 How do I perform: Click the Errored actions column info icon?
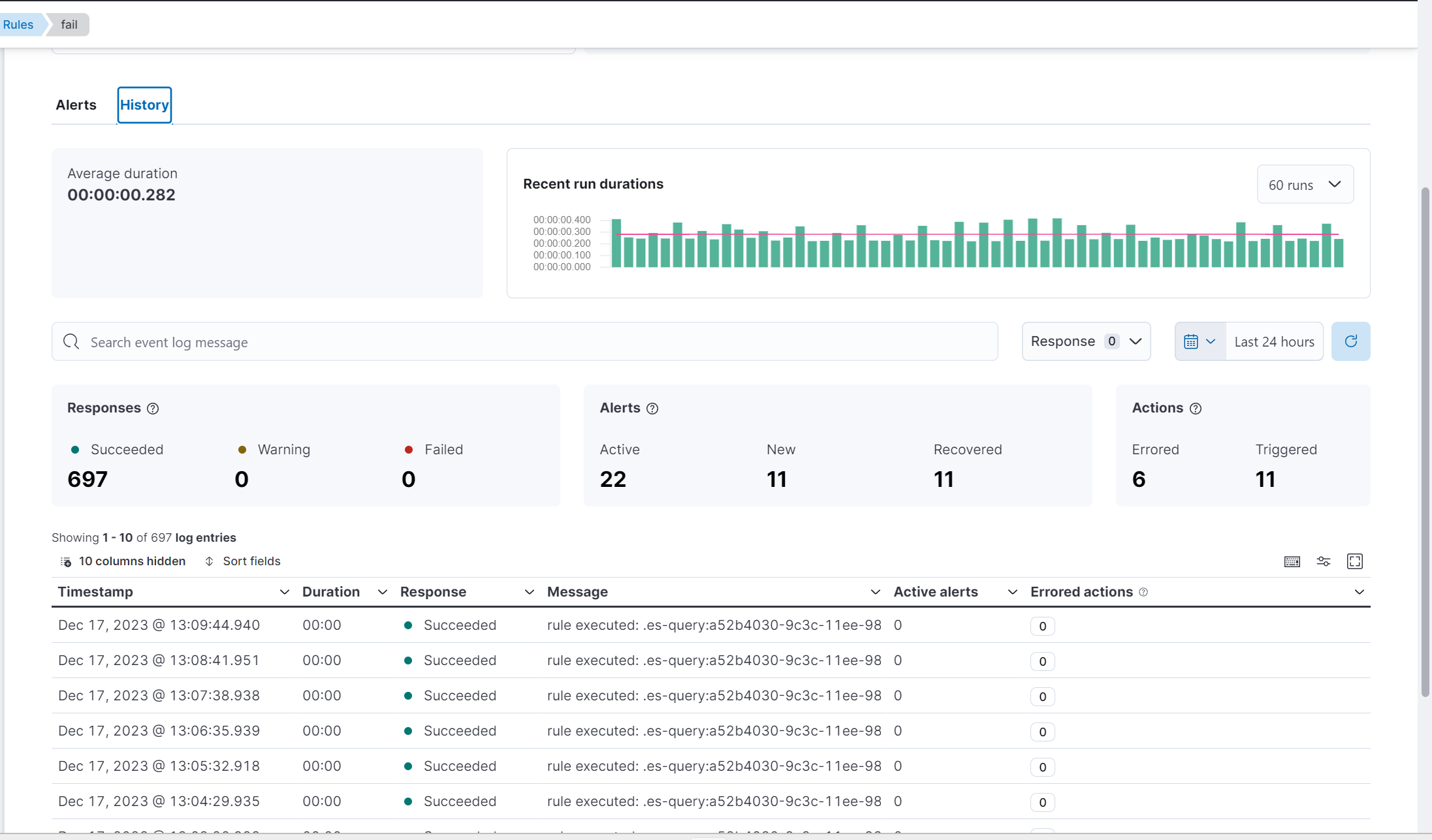click(x=1143, y=592)
